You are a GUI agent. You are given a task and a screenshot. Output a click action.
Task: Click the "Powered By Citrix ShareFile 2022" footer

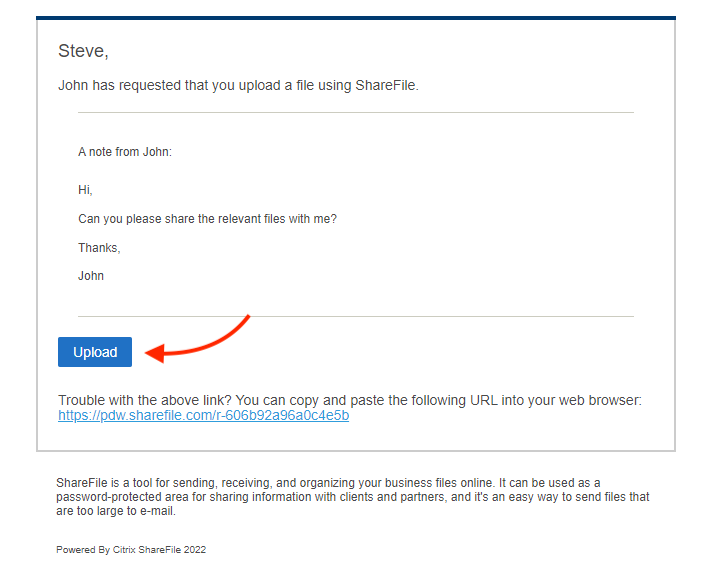tap(131, 550)
